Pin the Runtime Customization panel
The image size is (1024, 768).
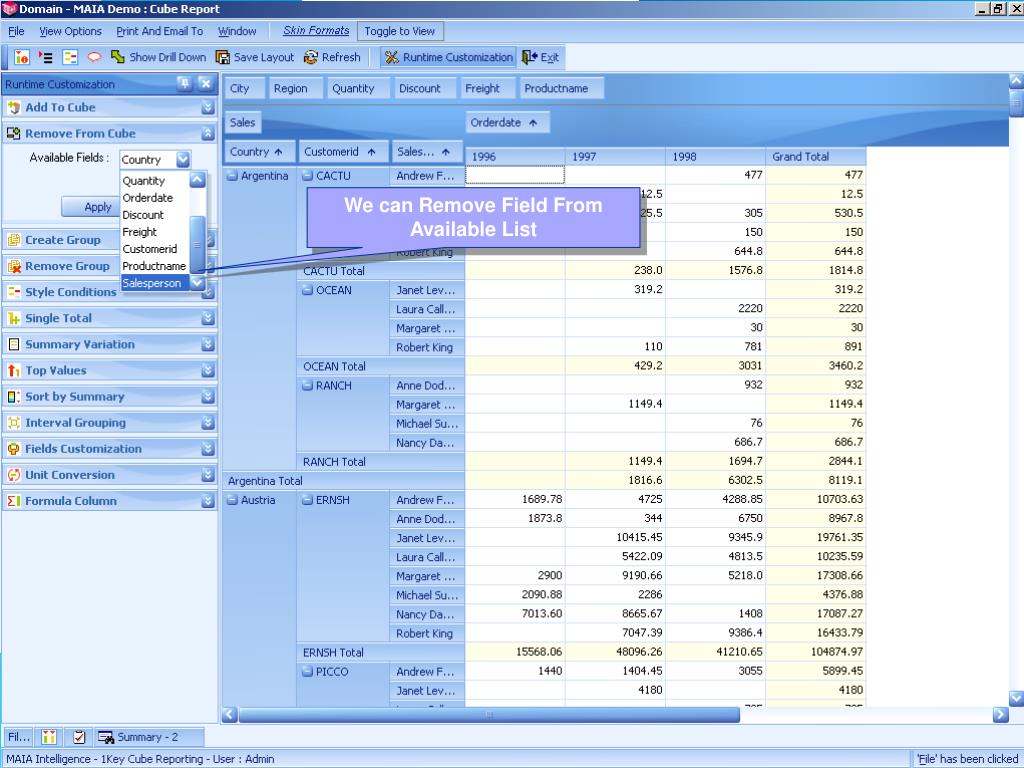(185, 84)
